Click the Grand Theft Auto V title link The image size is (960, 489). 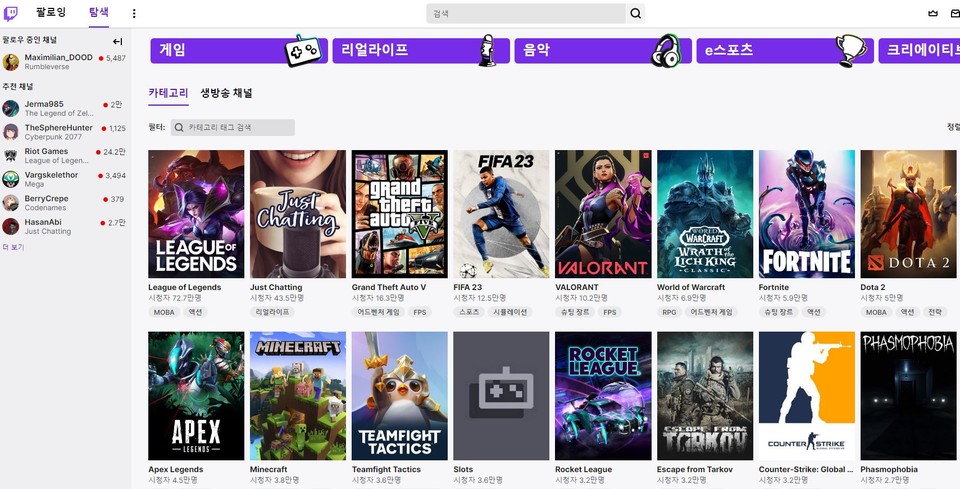pos(389,287)
